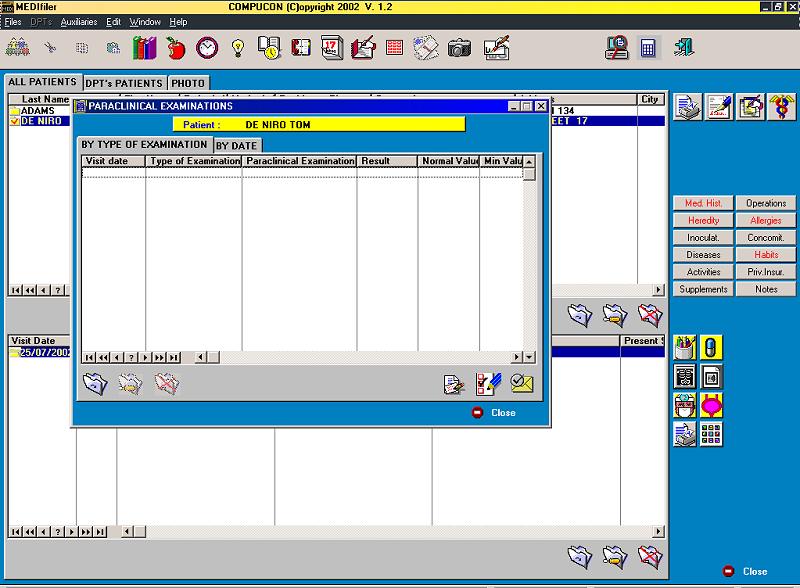Image resolution: width=800 pixels, height=588 pixels.
Task: Click the Concomit. button
Action: click(766, 237)
